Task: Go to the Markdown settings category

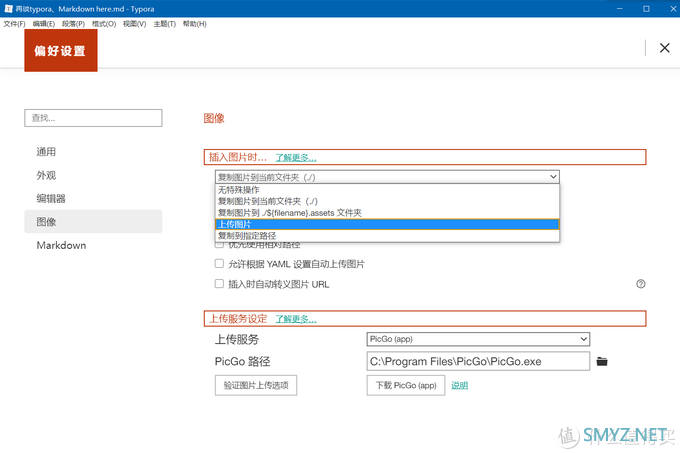Action: (x=93, y=245)
